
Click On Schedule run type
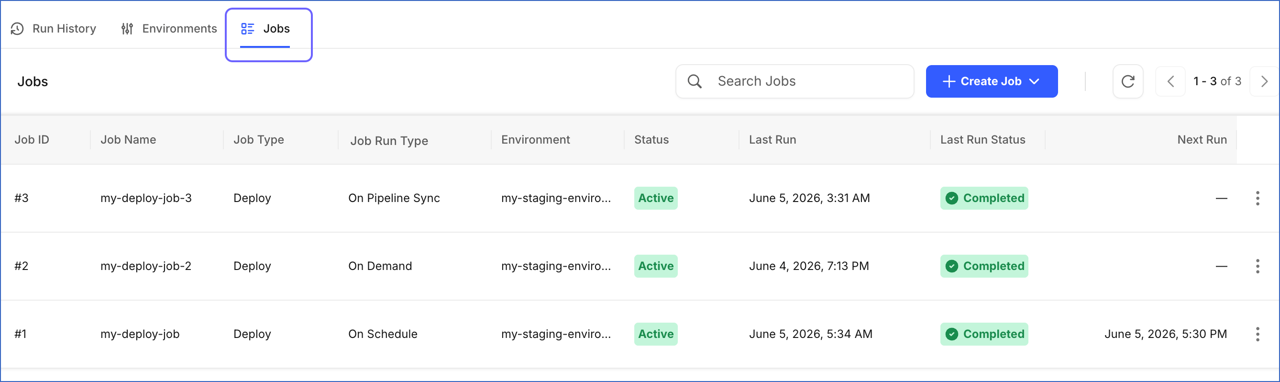[x=383, y=334]
